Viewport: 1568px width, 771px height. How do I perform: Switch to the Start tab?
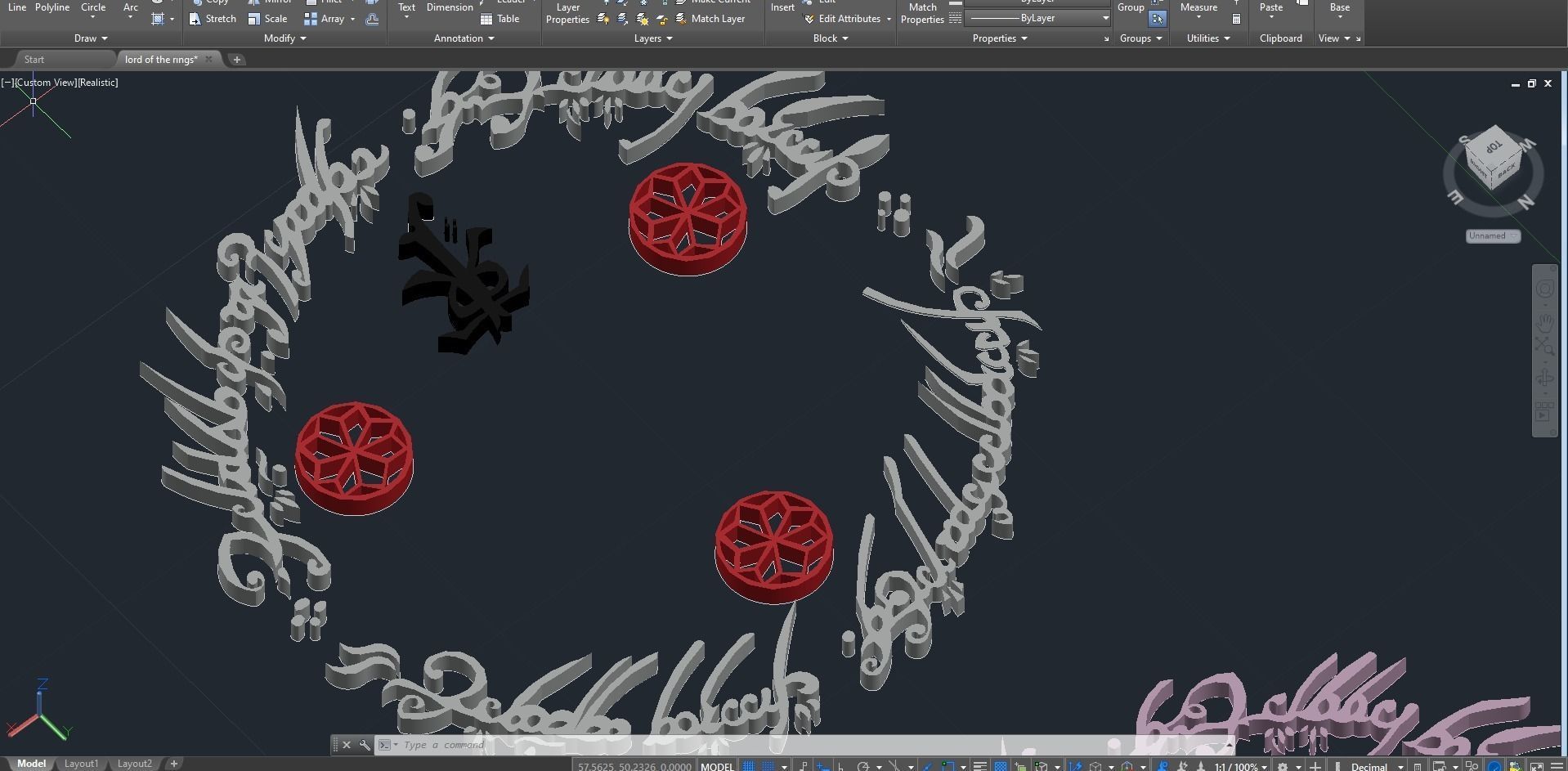(34, 60)
